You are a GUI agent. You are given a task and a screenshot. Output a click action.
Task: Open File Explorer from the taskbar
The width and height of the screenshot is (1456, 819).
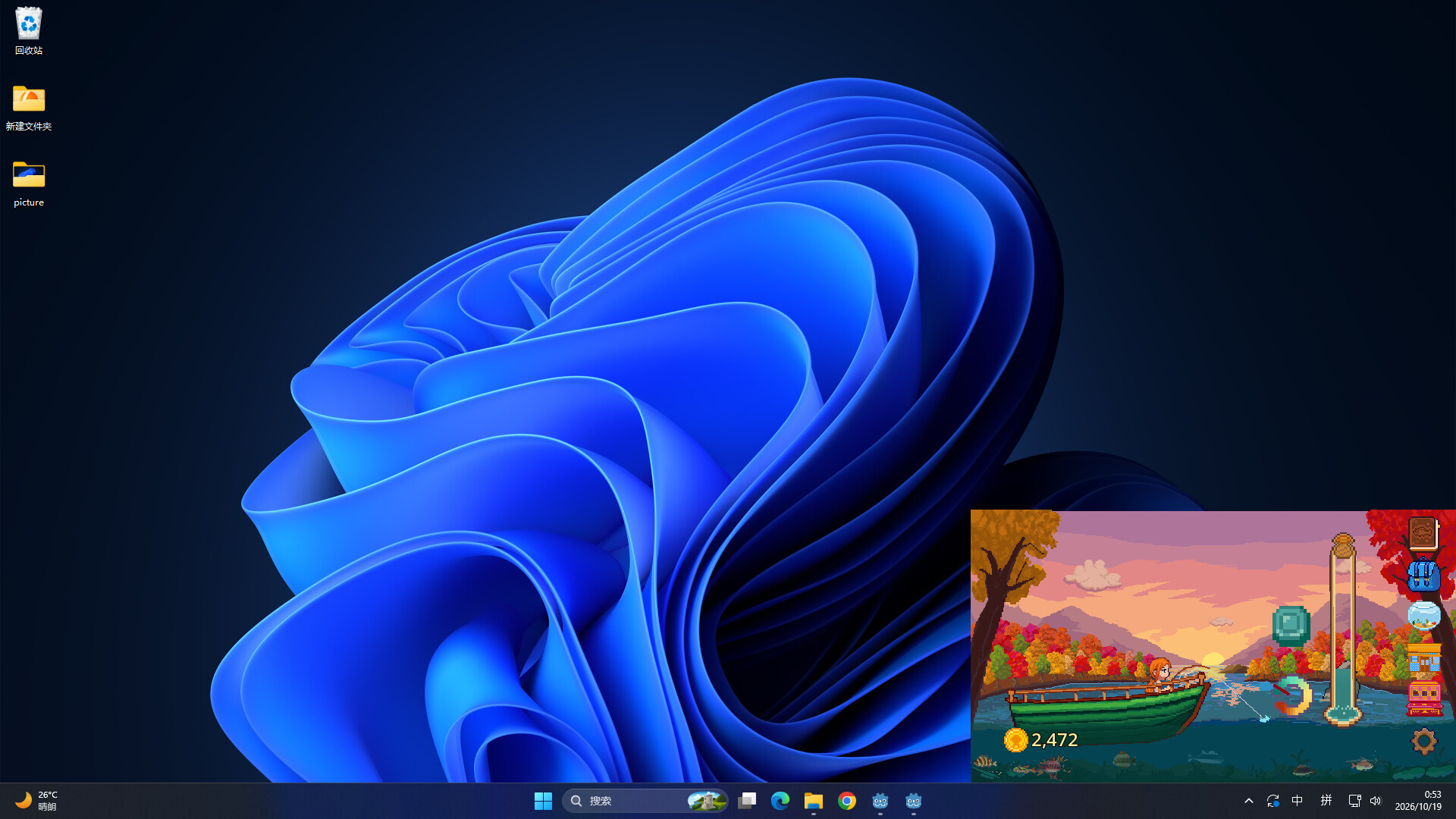[x=814, y=801]
